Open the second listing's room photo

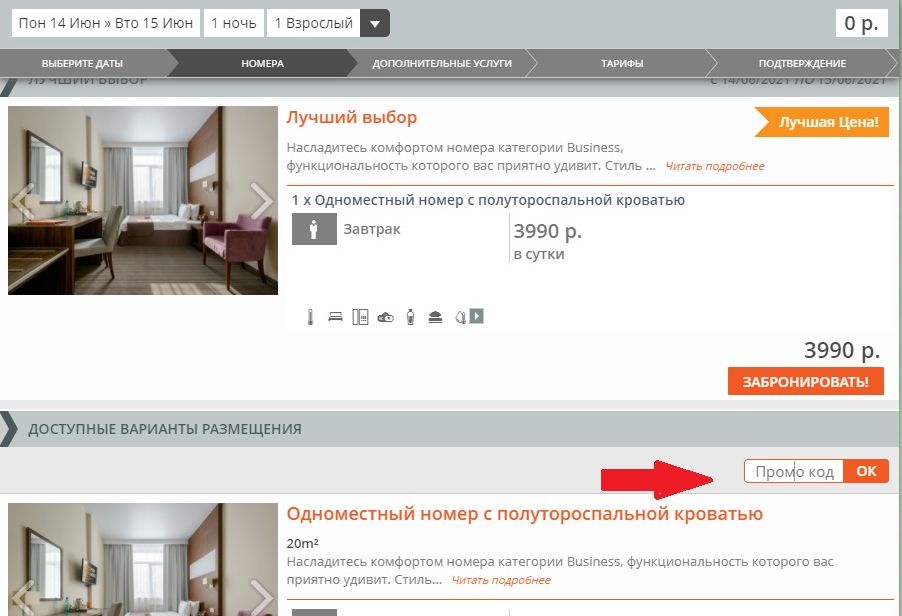[143, 560]
